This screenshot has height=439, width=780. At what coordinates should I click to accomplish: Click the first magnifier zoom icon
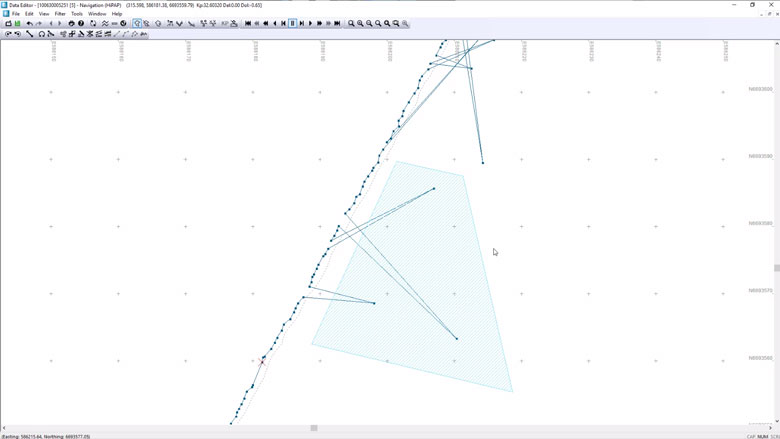coord(351,23)
